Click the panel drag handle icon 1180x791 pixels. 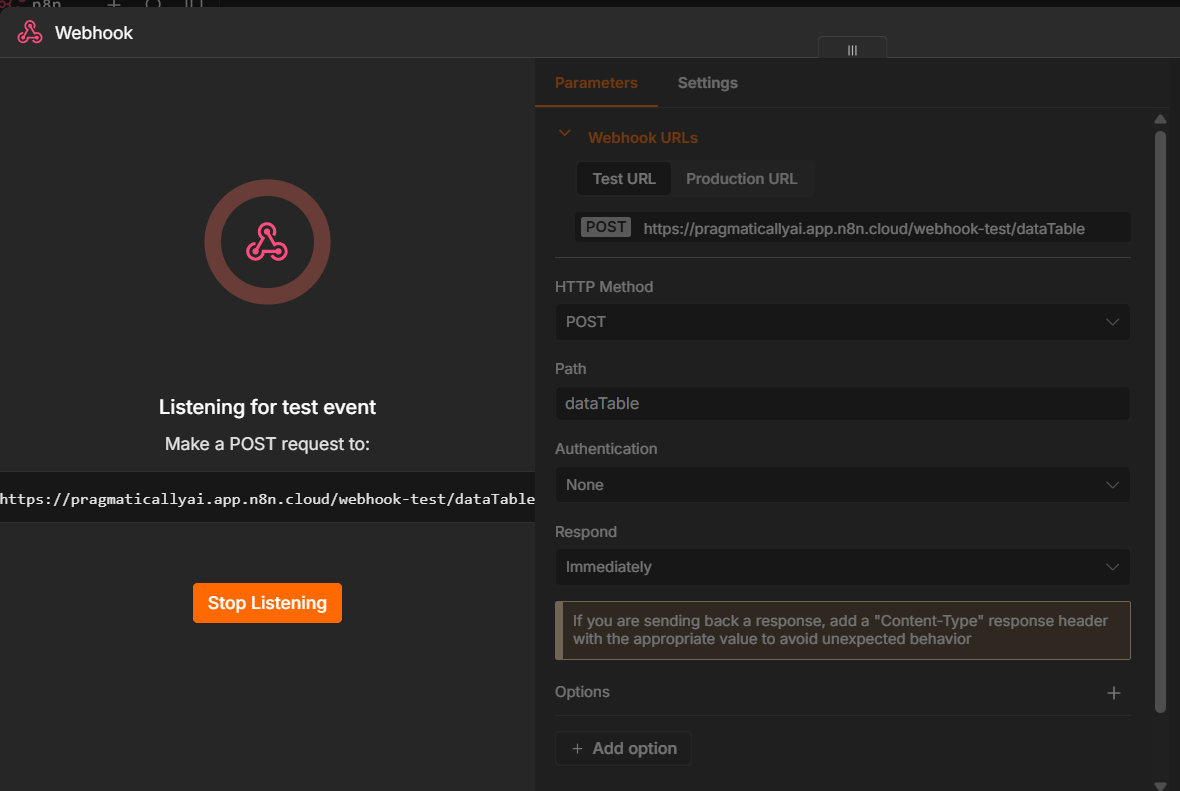pos(852,50)
